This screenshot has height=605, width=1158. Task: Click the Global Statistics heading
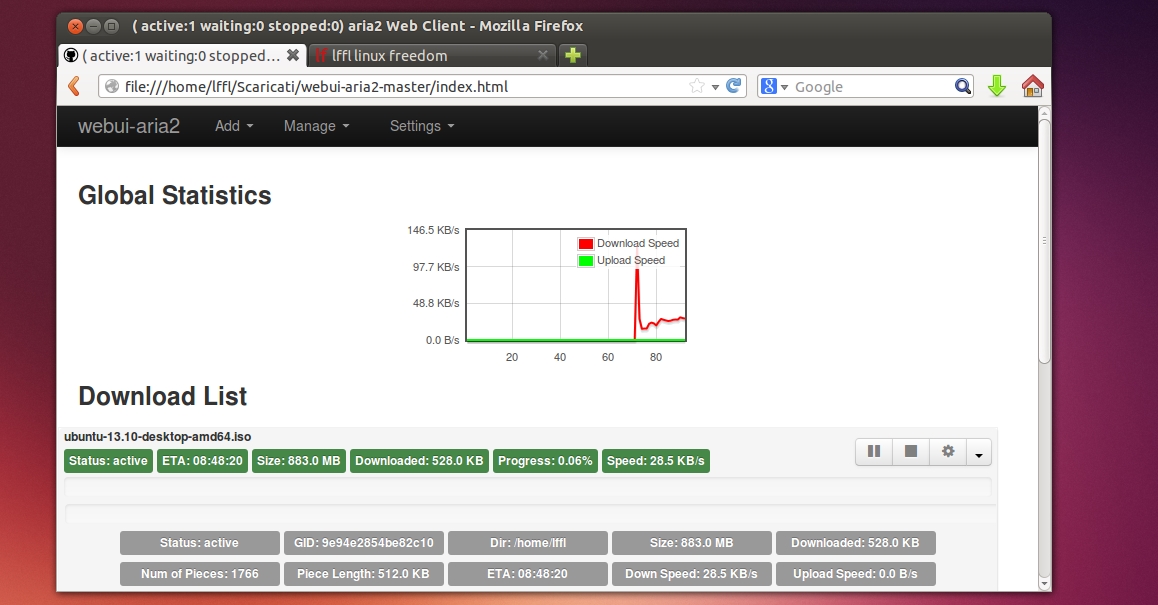(175, 196)
